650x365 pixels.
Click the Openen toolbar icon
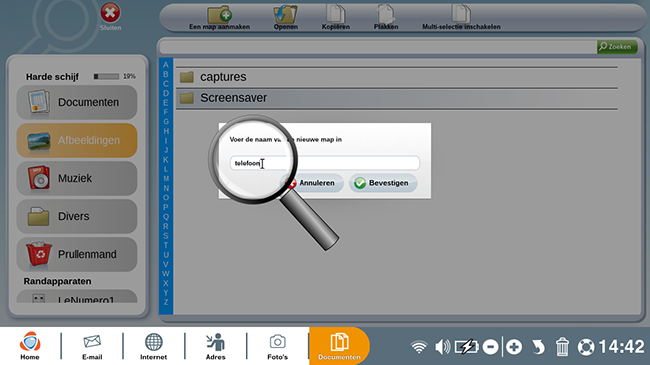click(285, 15)
